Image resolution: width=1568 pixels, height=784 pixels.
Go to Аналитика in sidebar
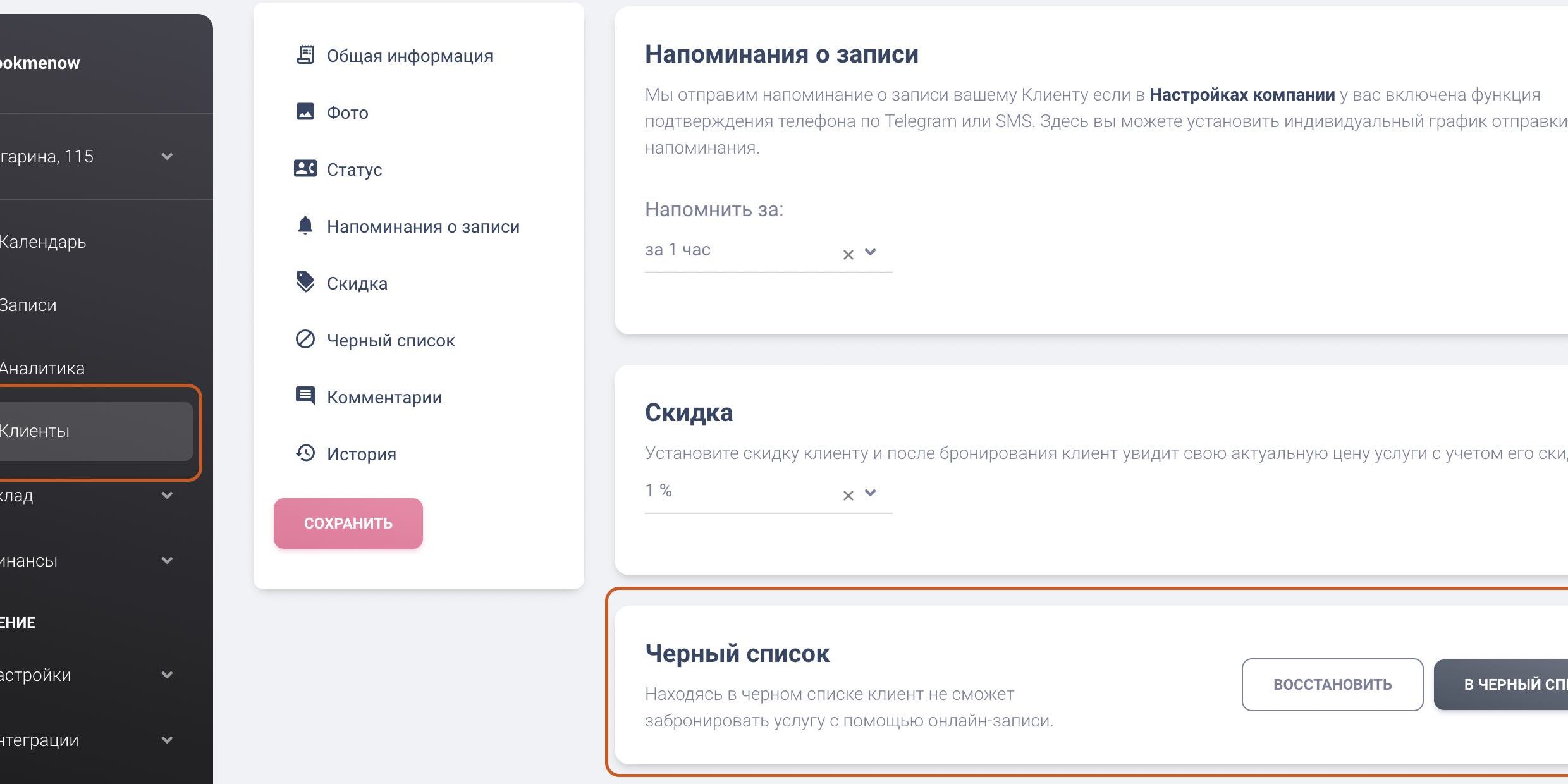click(x=42, y=368)
